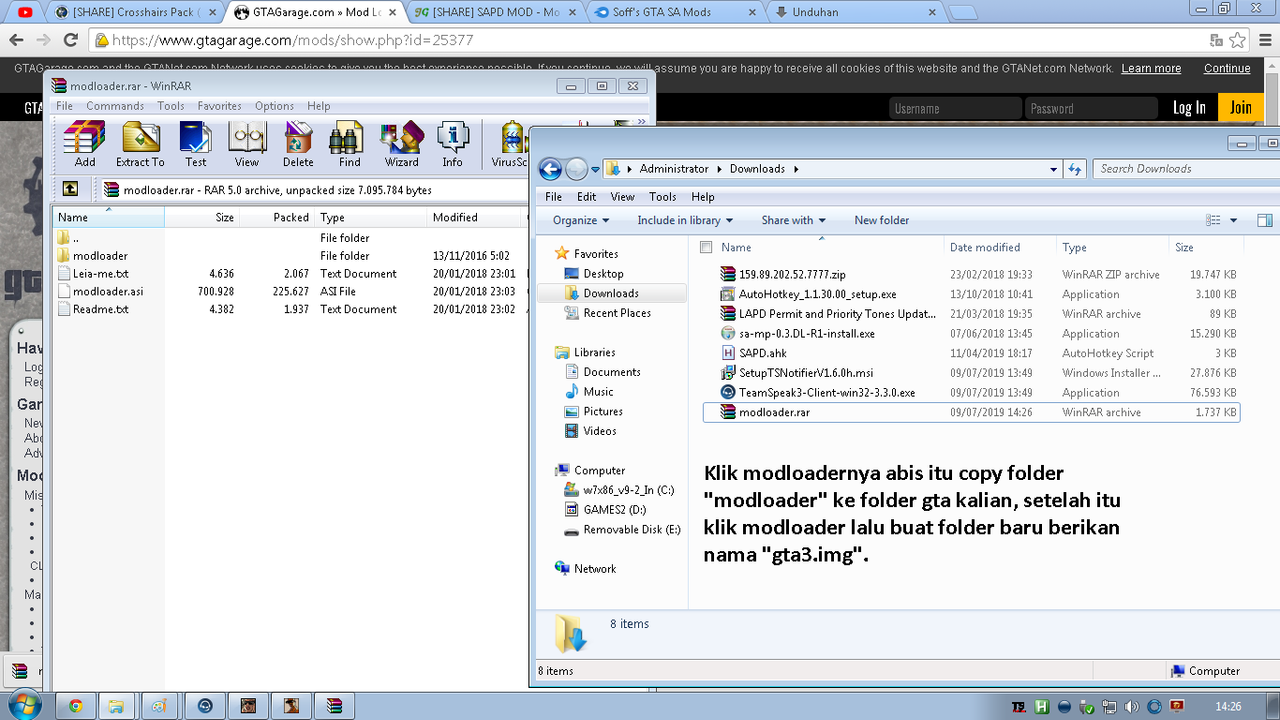Click the Chrome icon in the taskbar
The image size is (1280, 720).
76,706
